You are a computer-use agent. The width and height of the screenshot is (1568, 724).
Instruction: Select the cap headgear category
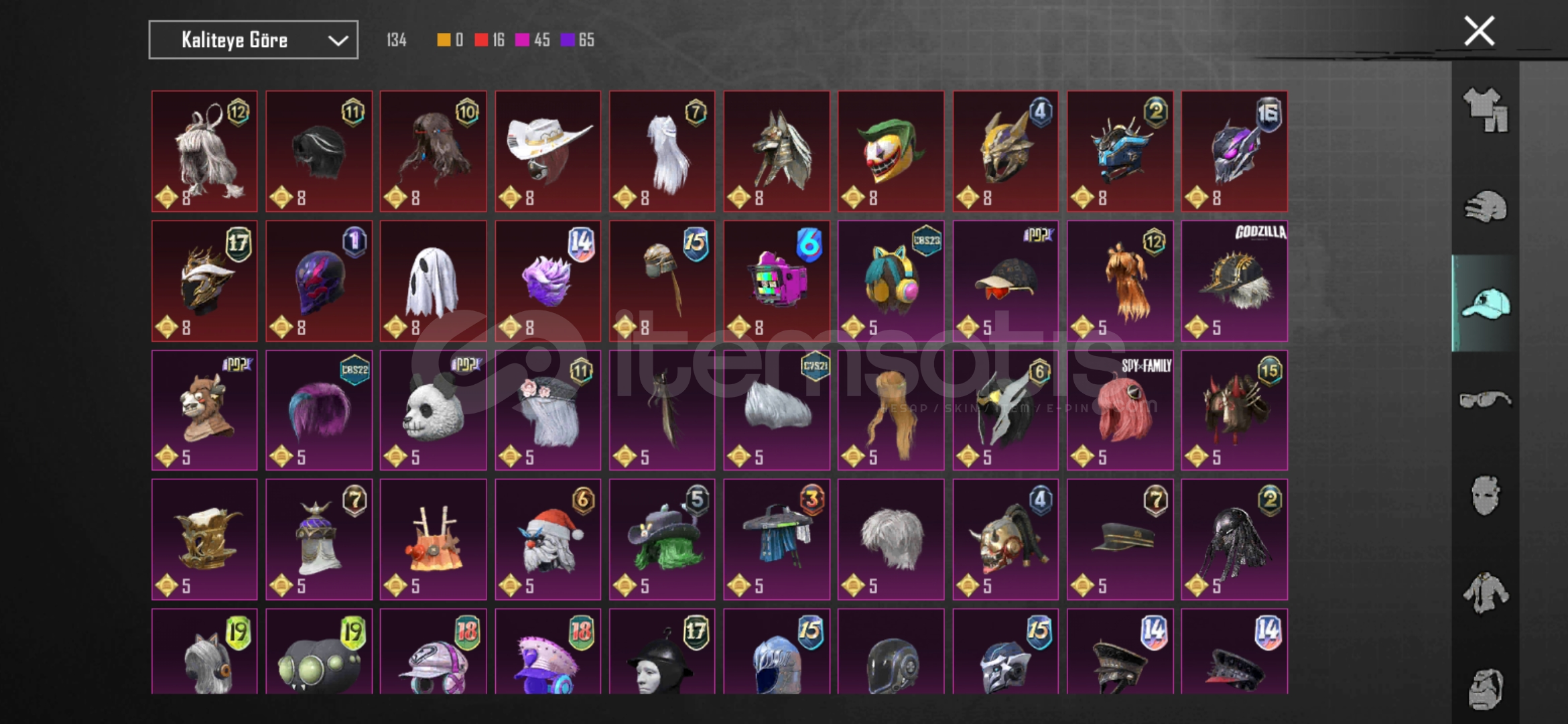[1486, 304]
